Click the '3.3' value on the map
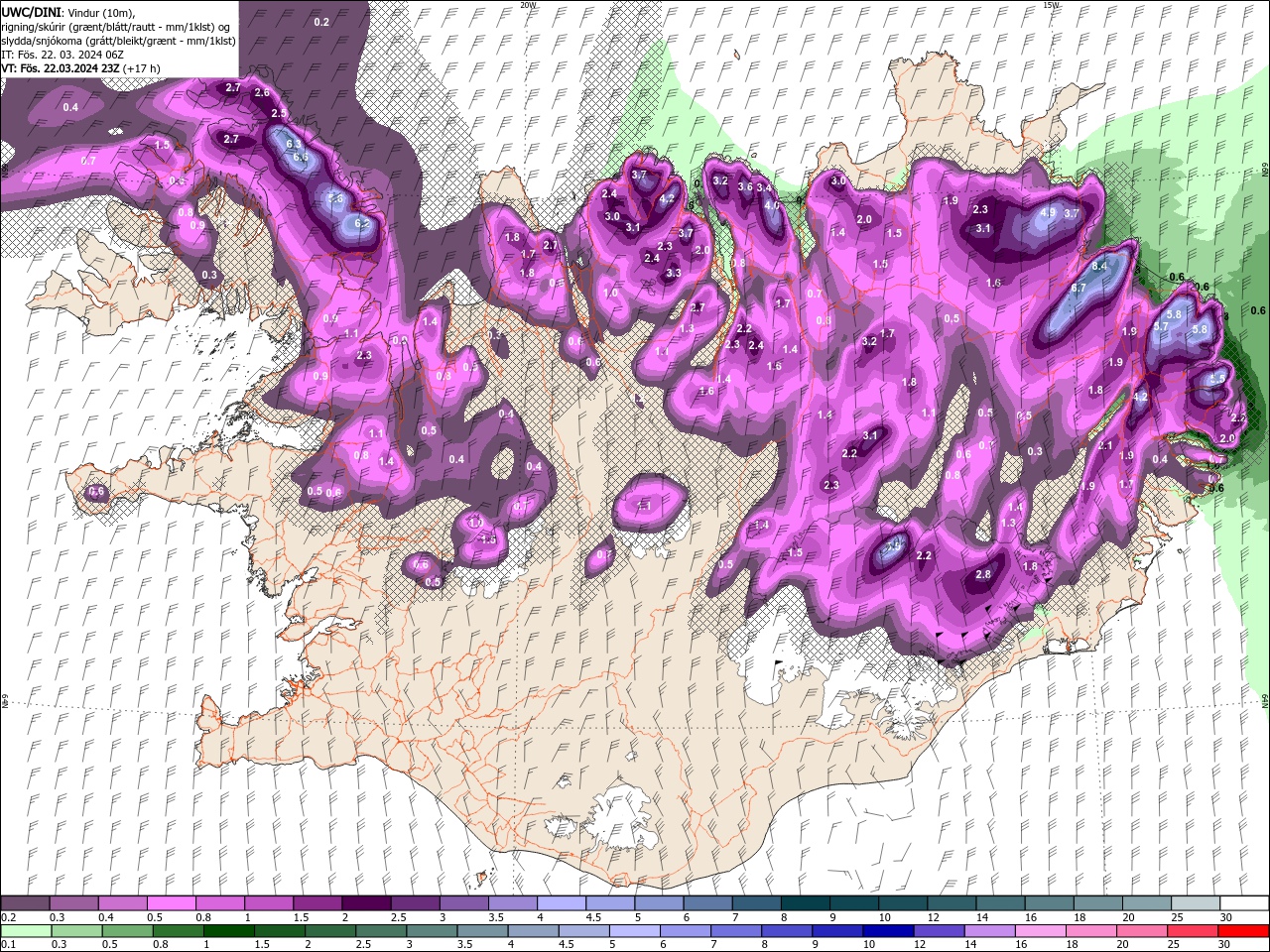Image resolution: width=1270 pixels, height=952 pixels. (x=674, y=273)
